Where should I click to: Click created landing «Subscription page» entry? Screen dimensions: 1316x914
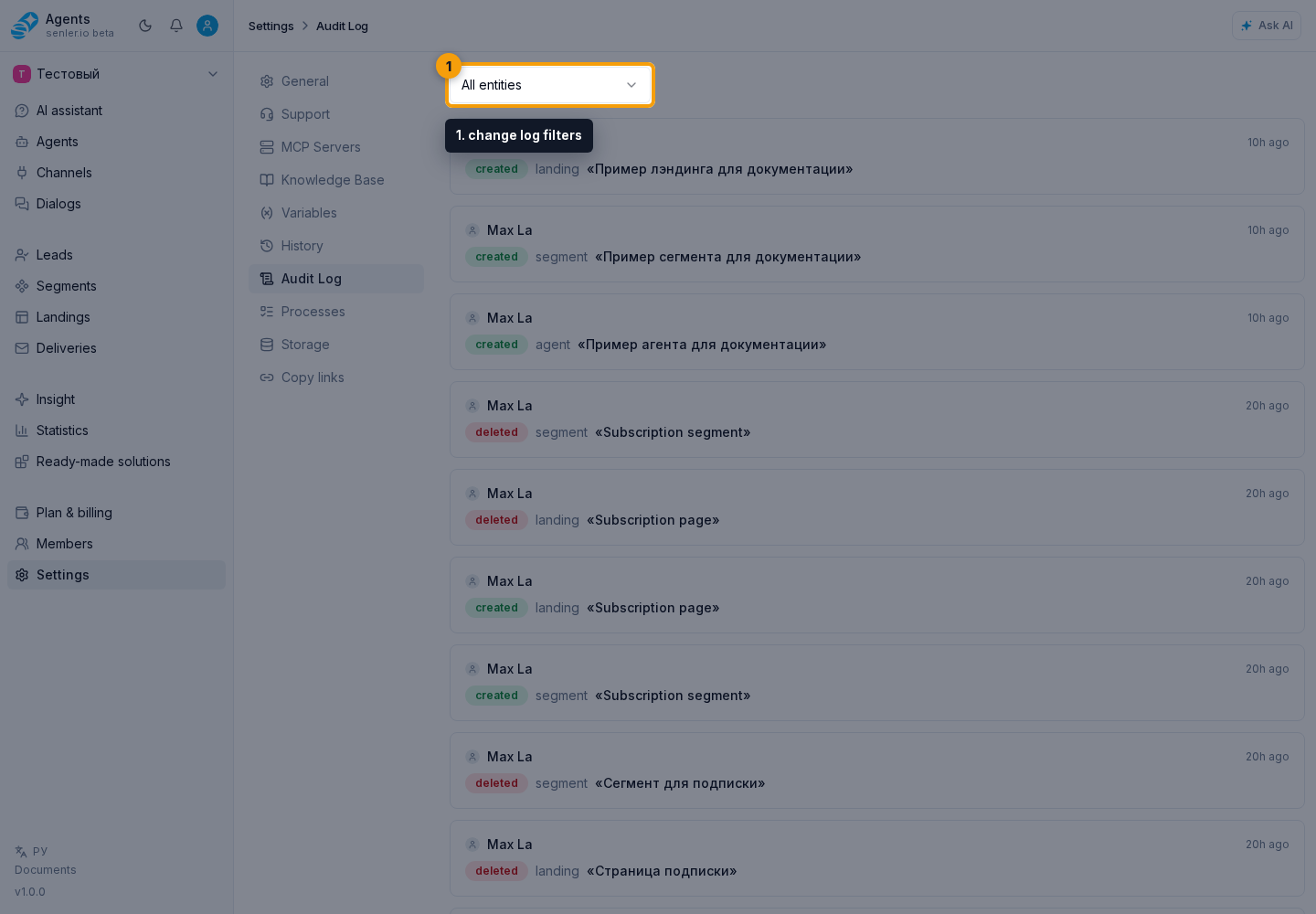pyautogui.click(x=877, y=595)
